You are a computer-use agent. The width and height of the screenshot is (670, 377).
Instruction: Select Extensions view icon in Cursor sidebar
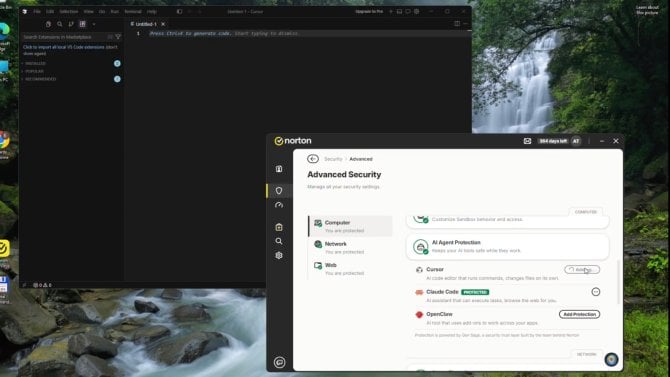pos(82,24)
